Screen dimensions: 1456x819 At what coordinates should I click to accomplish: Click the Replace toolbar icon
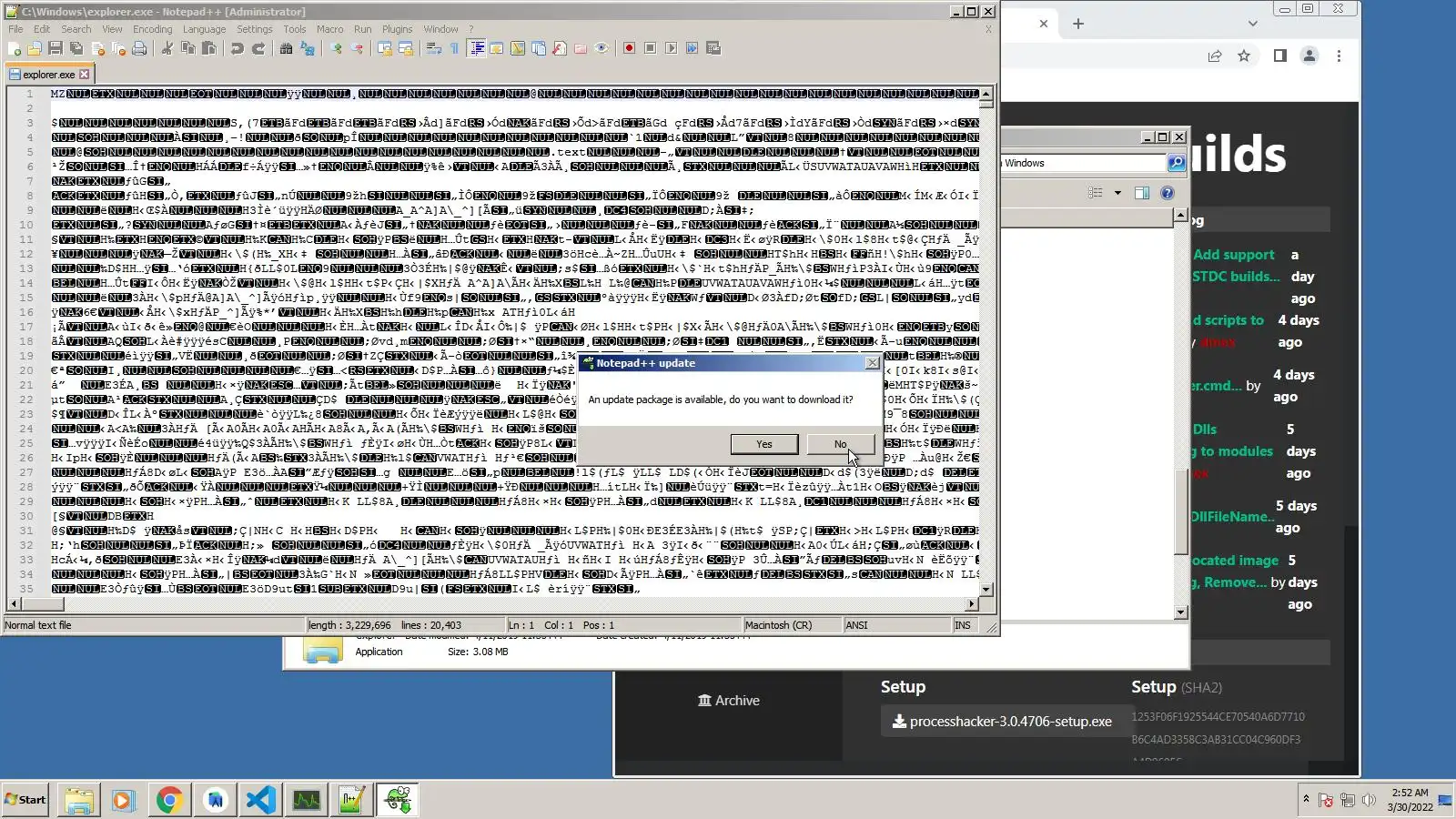308,48
